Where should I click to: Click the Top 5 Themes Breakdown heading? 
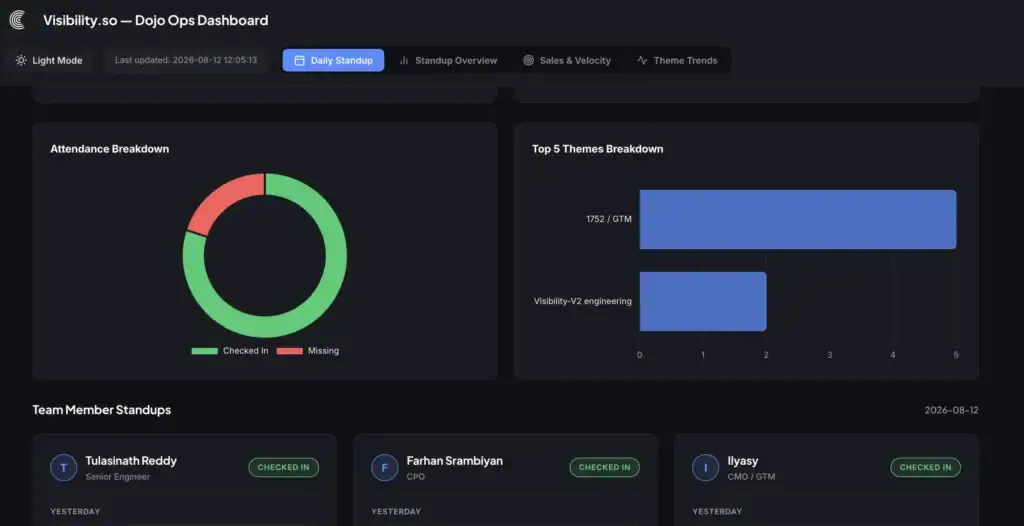[598, 149]
